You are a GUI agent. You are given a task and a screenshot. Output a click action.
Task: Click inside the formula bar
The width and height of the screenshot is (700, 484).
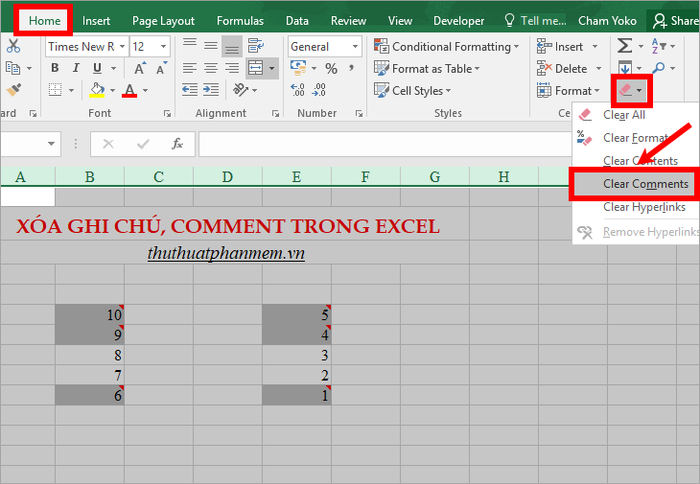pyautogui.click(x=385, y=144)
